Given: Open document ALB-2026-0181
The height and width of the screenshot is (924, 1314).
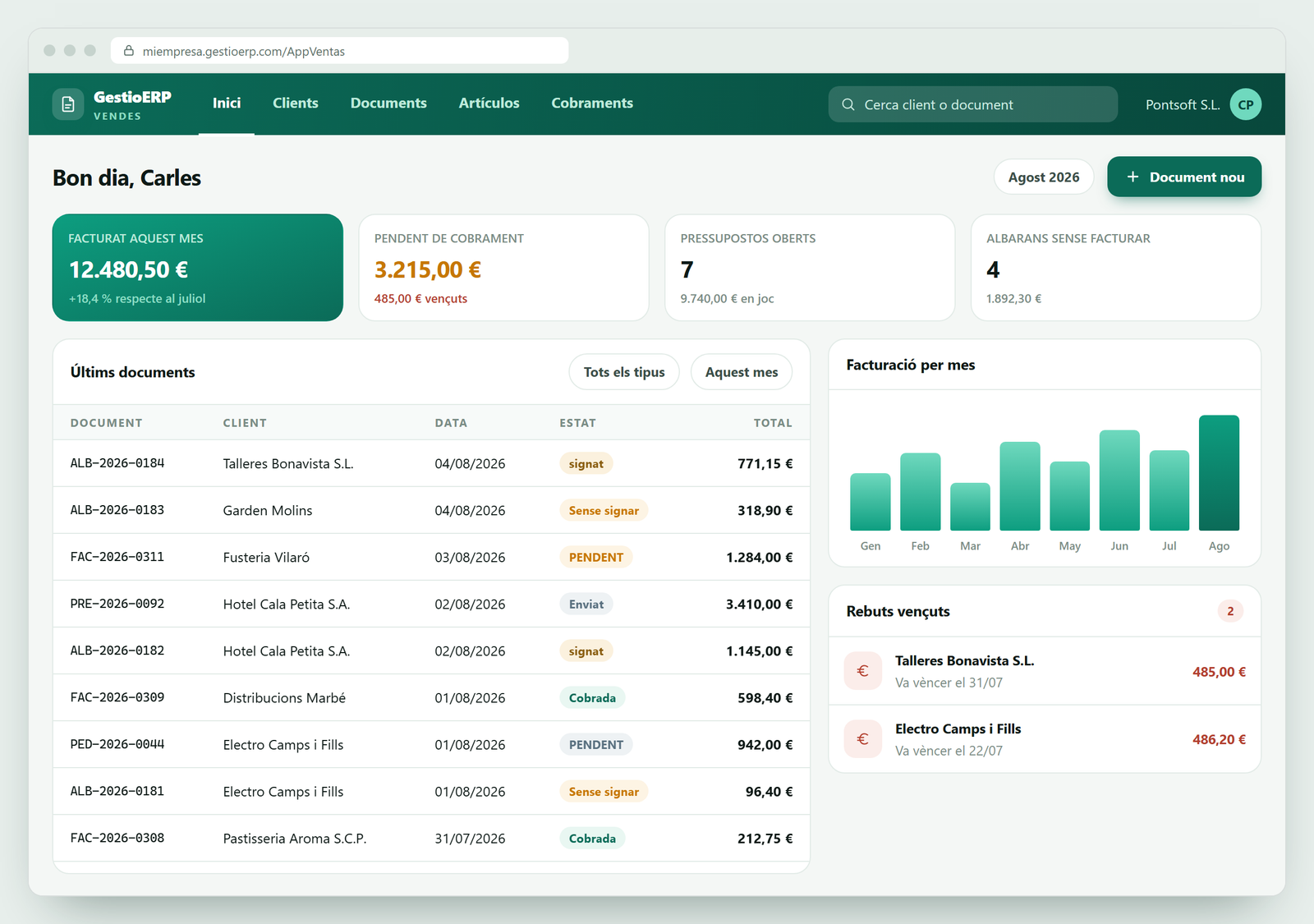Looking at the screenshot, I should tap(117, 791).
